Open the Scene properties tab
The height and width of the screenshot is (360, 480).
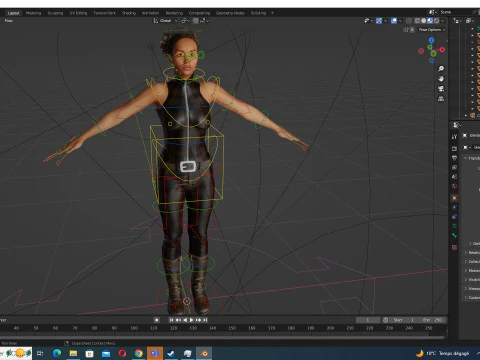tap(454, 177)
